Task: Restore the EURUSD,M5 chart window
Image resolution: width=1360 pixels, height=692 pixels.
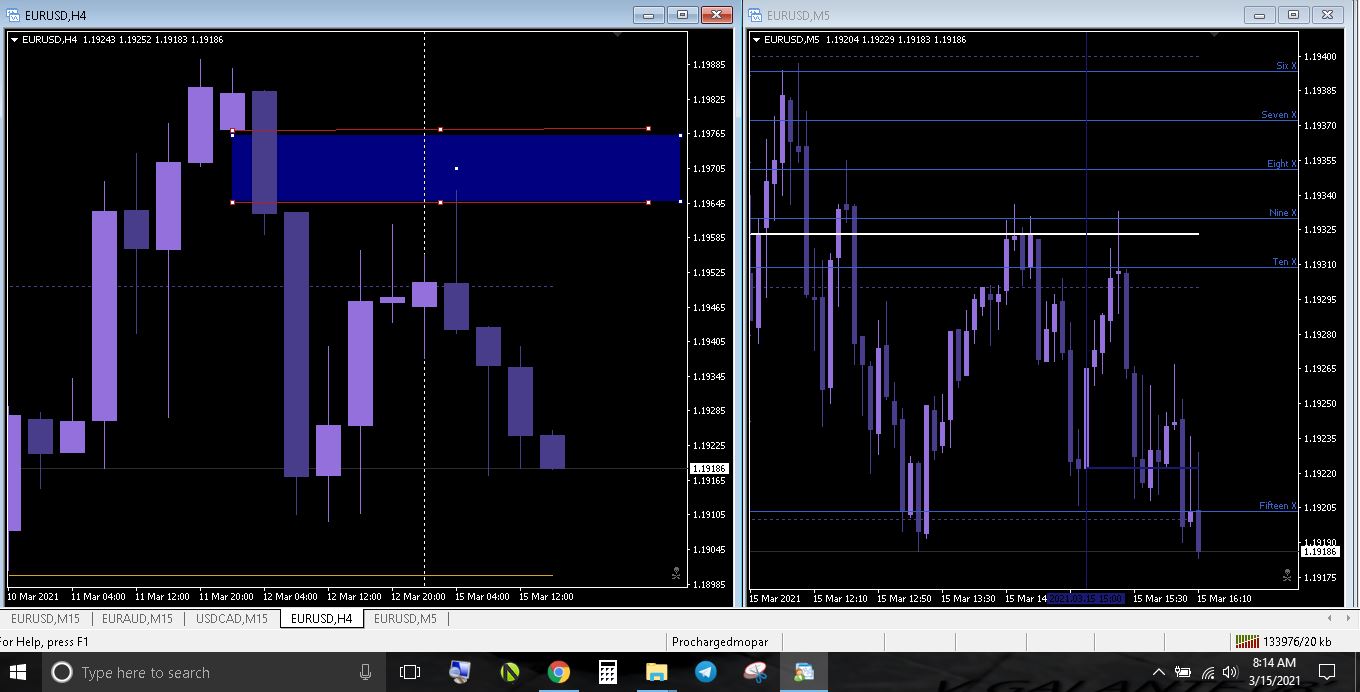Action: pos(1293,15)
